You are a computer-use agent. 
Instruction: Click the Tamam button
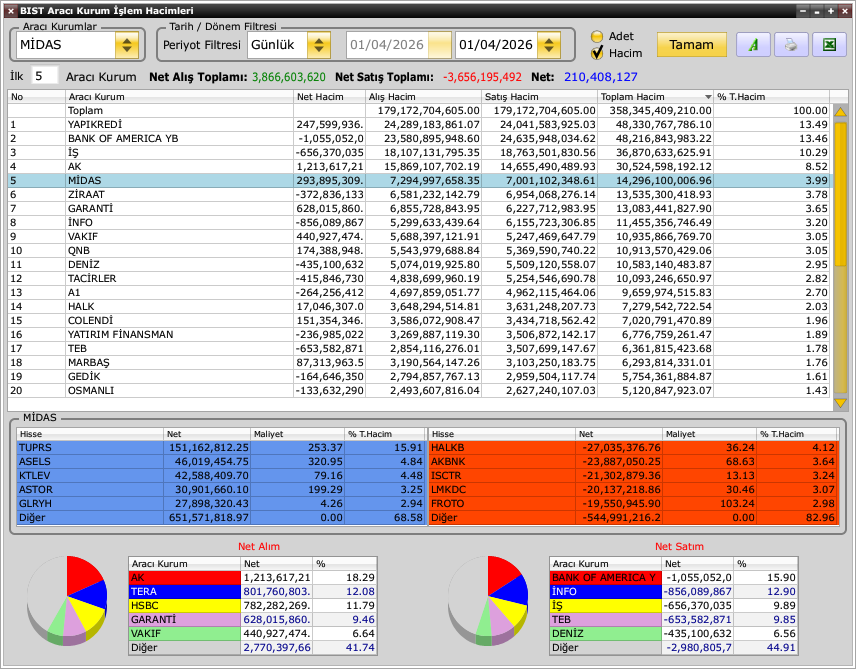coord(692,45)
